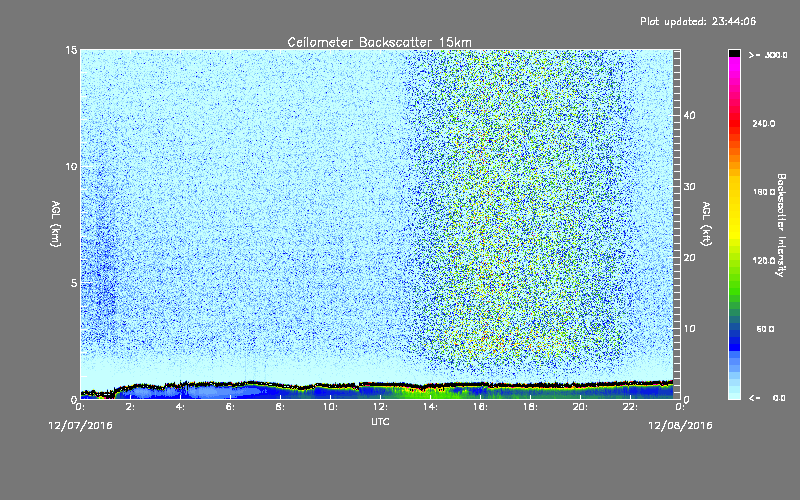Image resolution: width=800 pixels, height=500 pixels.
Task: Click the 20 kft tick label
Action: (x=690, y=257)
